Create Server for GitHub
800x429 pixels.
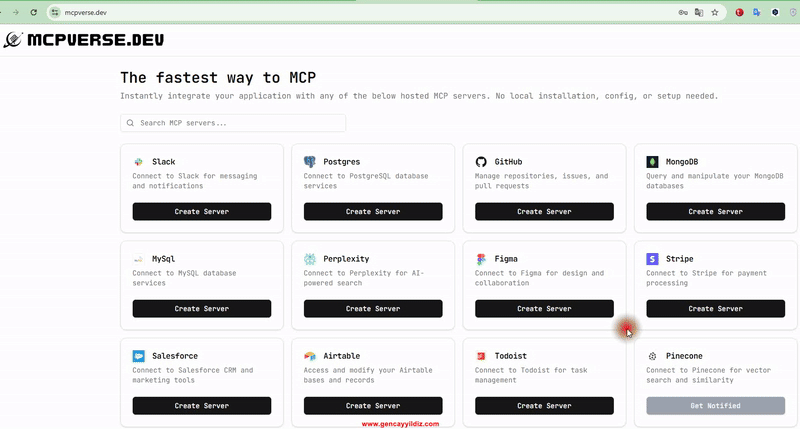(544, 212)
